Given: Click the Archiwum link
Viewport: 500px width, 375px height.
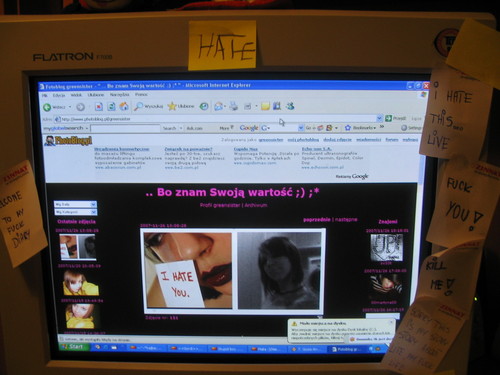Looking at the screenshot, I should [x=256, y=205].
